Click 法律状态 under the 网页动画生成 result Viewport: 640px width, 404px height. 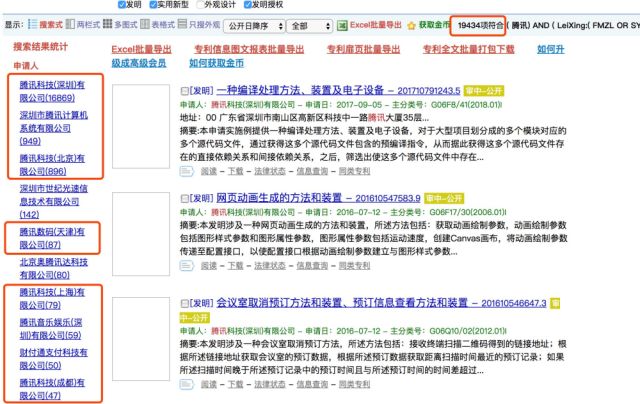pyautogui.click(x=270, y=266)
